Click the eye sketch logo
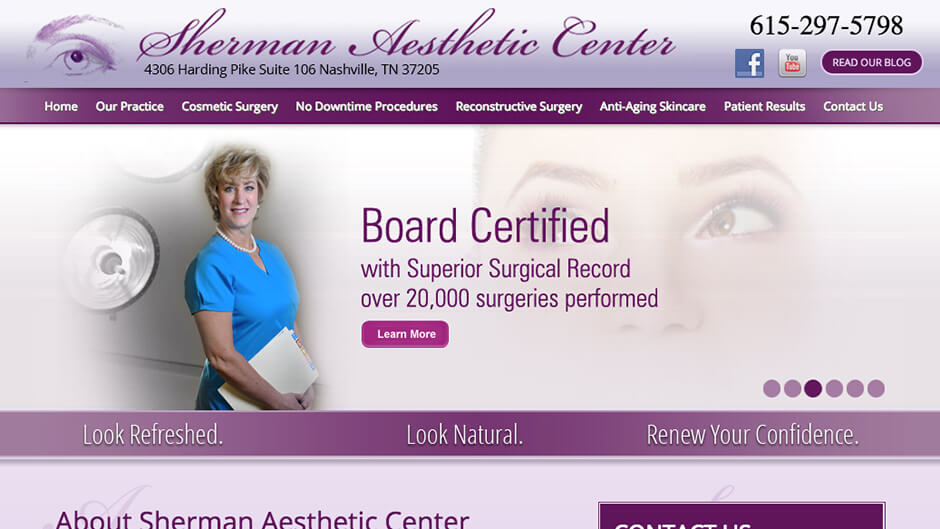The width and height of the screenshot is (940, 529). [x=75, y=47]
